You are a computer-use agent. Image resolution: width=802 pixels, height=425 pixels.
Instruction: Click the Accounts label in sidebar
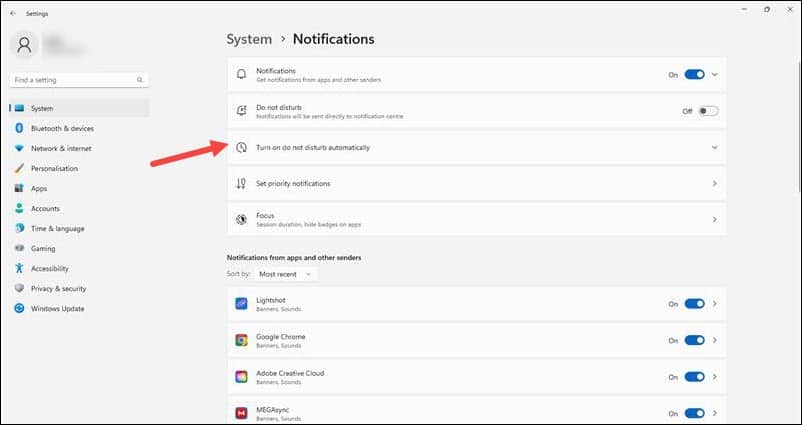(x=46, y=209)
